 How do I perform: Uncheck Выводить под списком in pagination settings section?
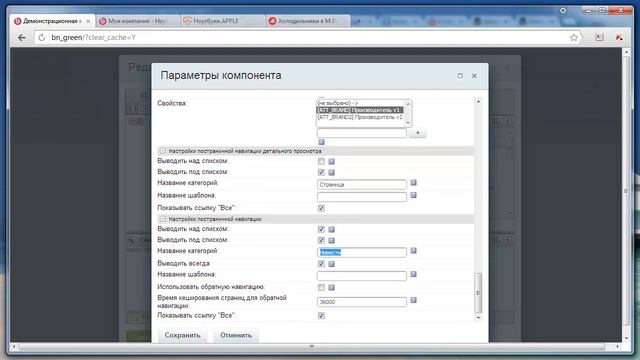pyautogui.click(x=321, y=240)
